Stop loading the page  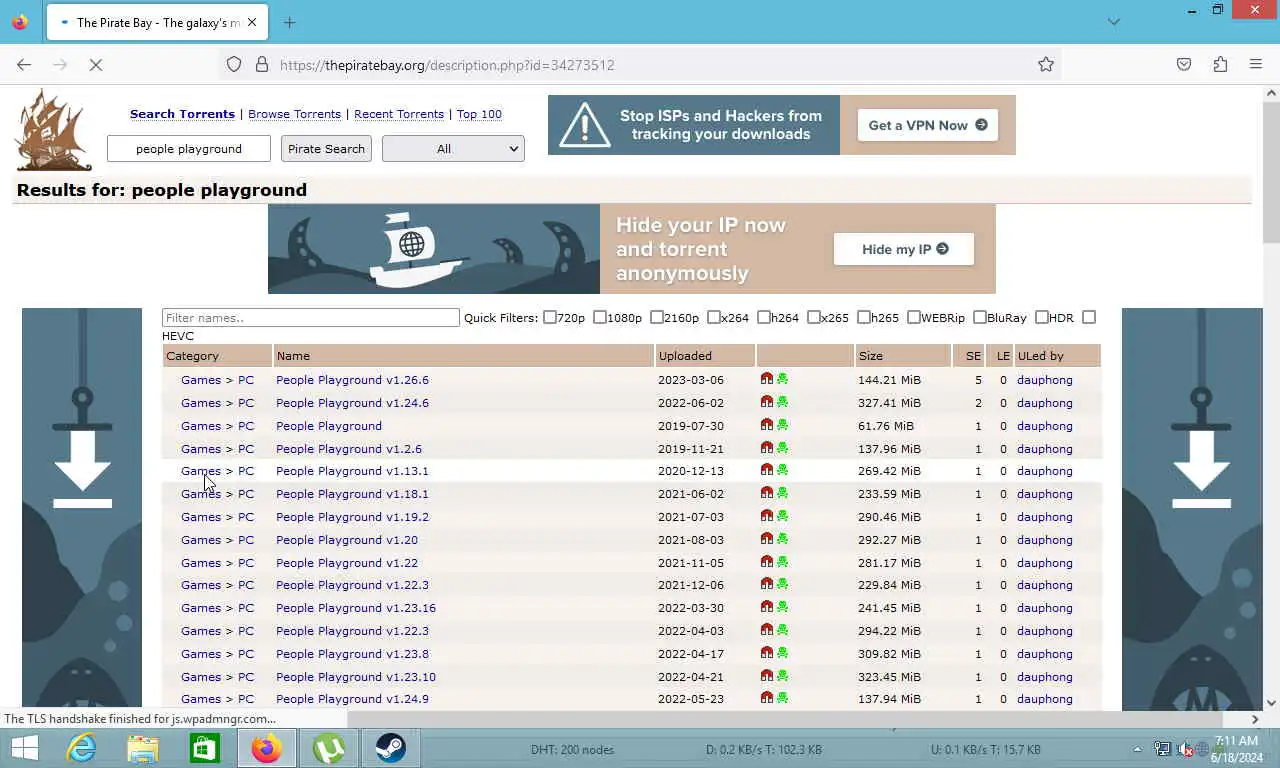coord(96,65)
